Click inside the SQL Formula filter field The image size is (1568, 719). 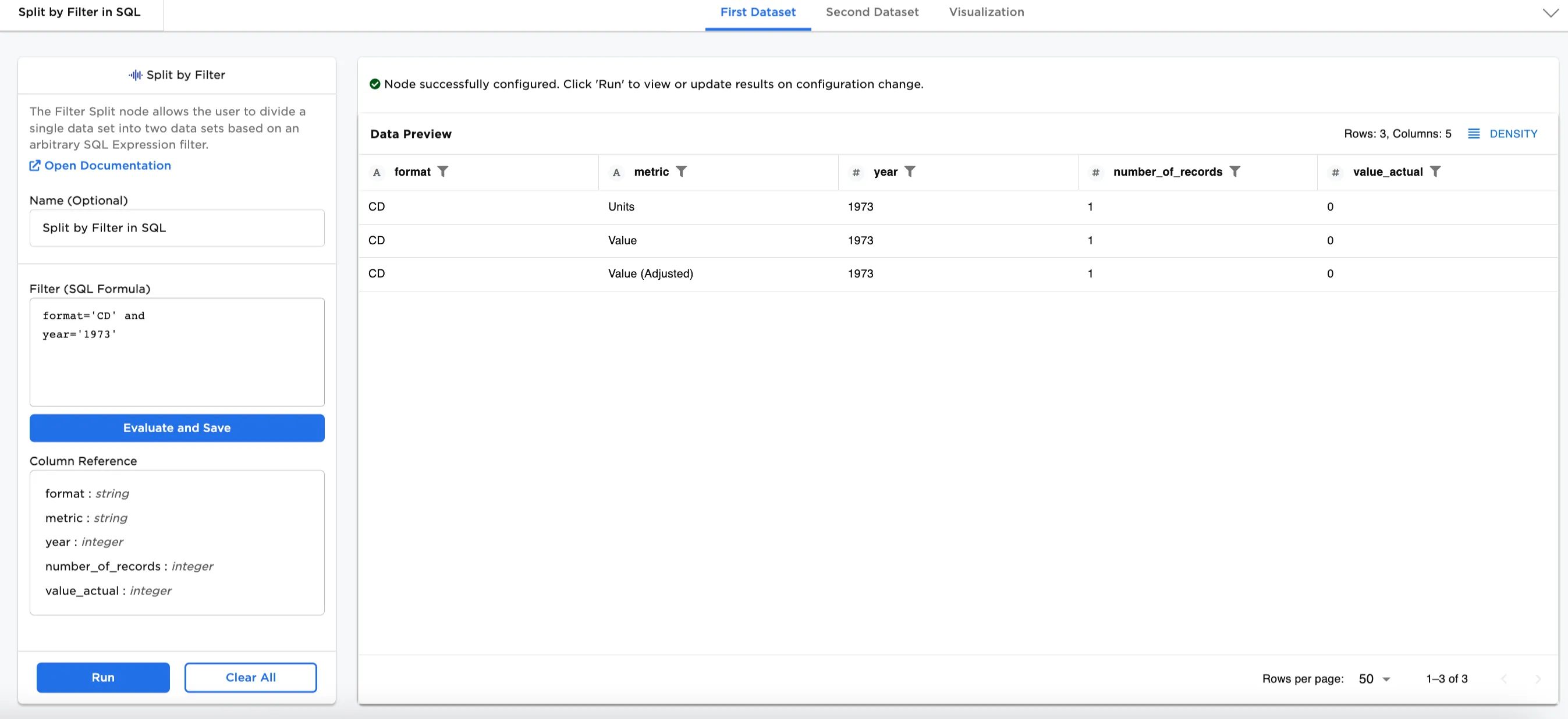click(x=176, y=352)
